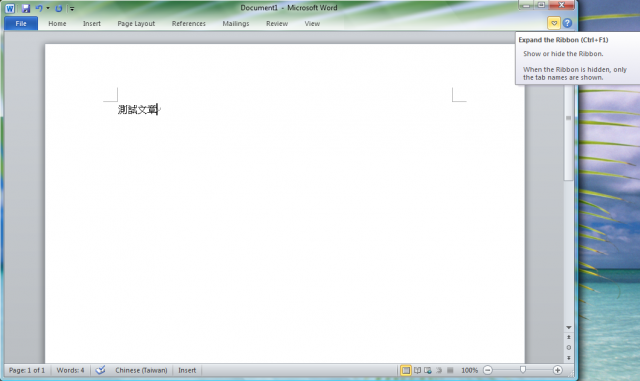Open Customize Quick Access Toolbar dropdown
Screen dimensions: 640x381
(x=72, y=8)
